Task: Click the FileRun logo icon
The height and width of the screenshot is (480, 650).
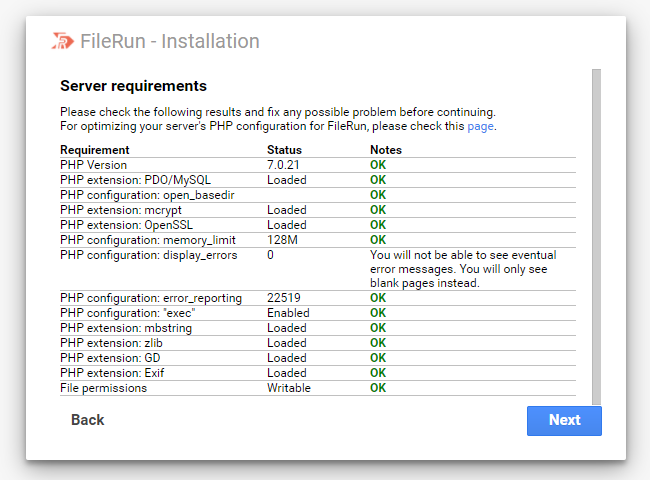Action: [x=63, y=41]
